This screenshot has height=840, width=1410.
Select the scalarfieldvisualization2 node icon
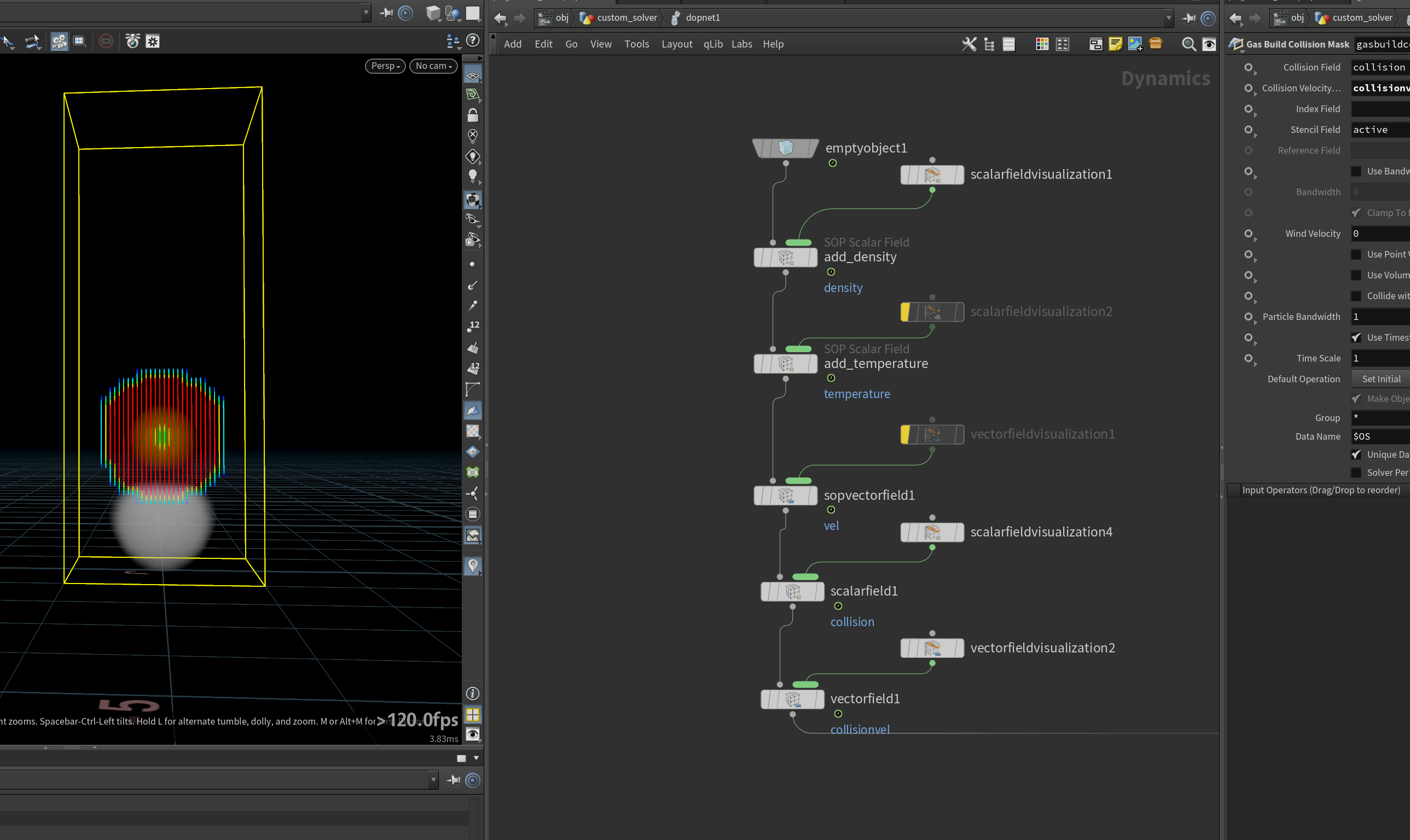932,311
